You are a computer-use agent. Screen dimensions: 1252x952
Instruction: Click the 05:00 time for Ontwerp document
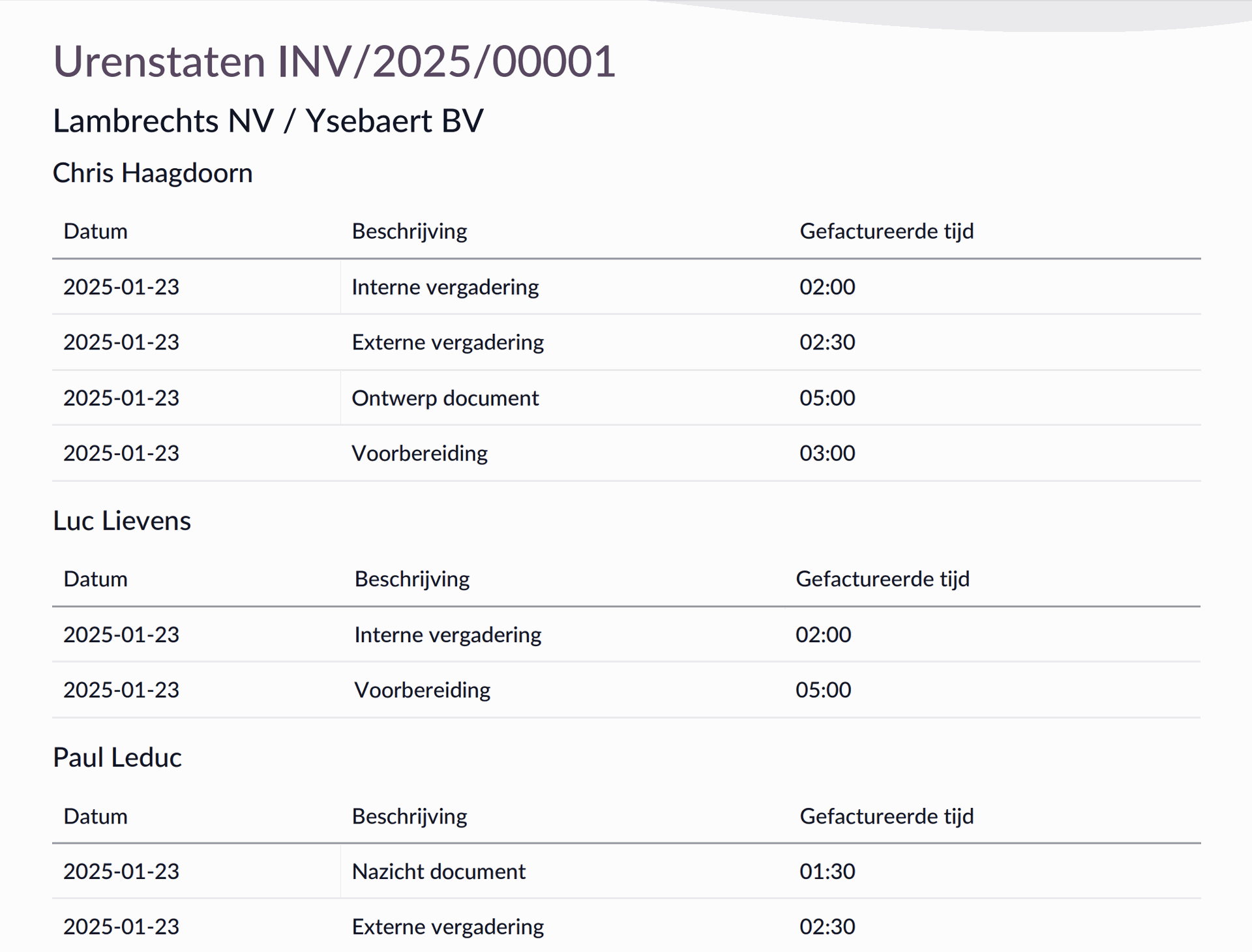[x=827, y=398]
